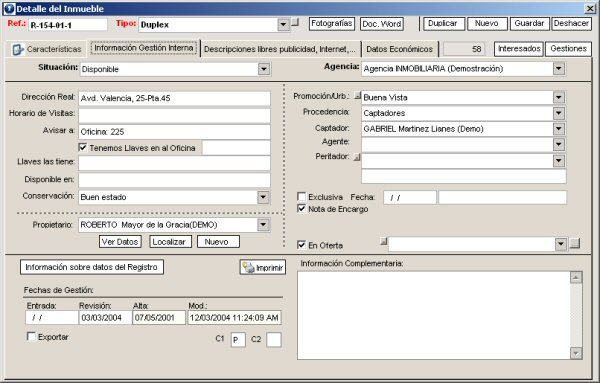The image size is (600, 383).
Task: Uncheck the Nota de Encargo checkbox
Action: pyautogui.click(x=302, y=209)
